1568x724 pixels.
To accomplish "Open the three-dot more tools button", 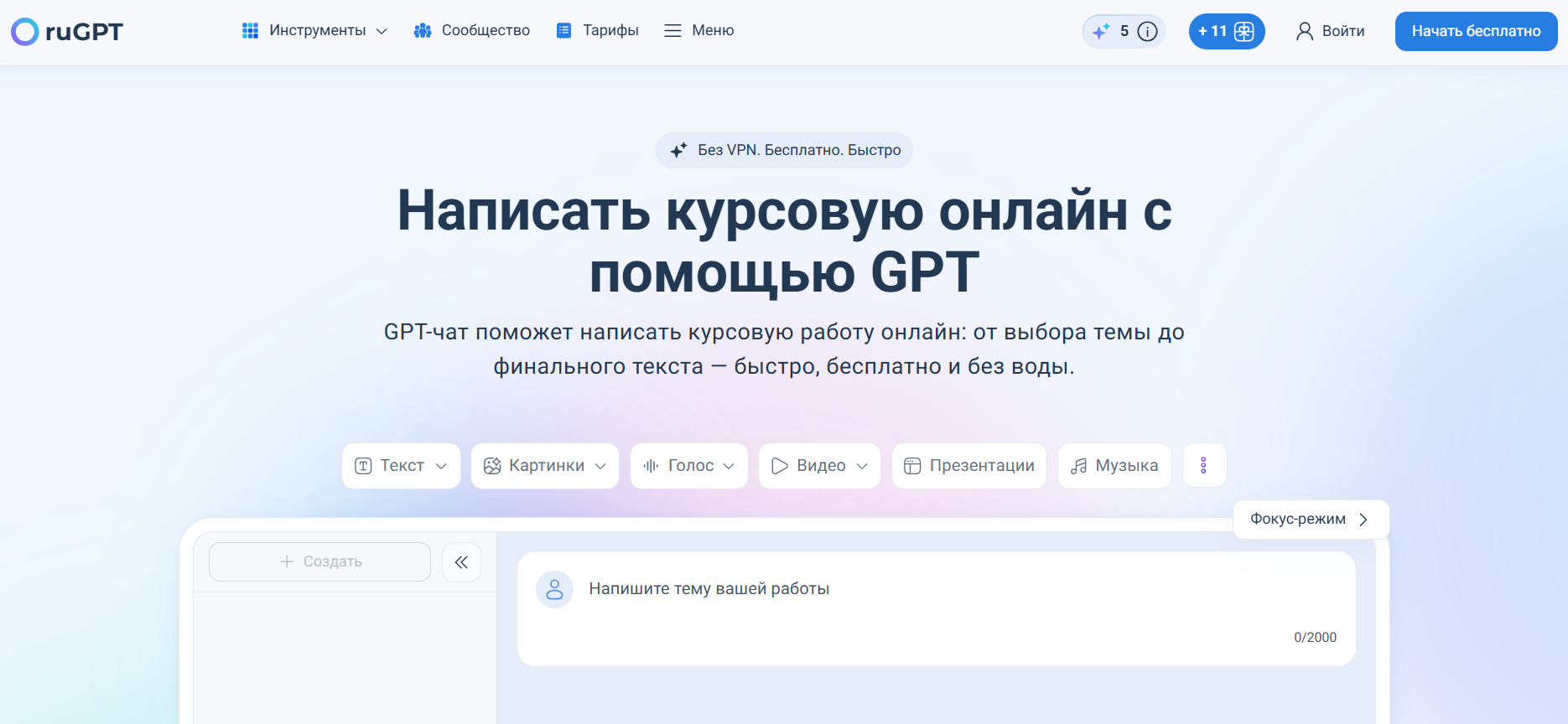I will click(1204, 465).
